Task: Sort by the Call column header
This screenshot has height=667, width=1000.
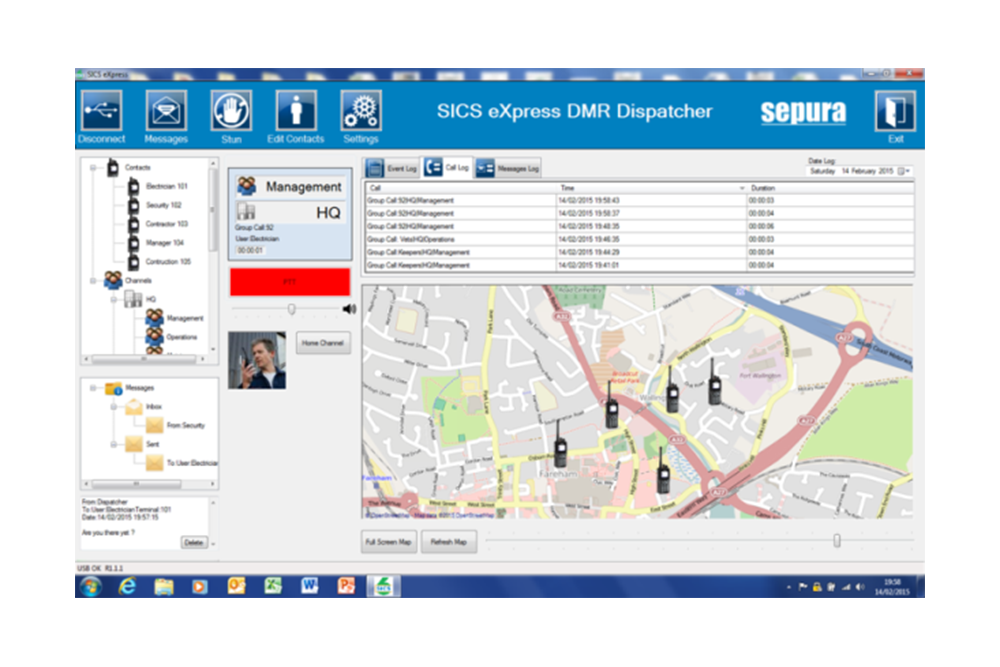Action: [x=461, y=188]
